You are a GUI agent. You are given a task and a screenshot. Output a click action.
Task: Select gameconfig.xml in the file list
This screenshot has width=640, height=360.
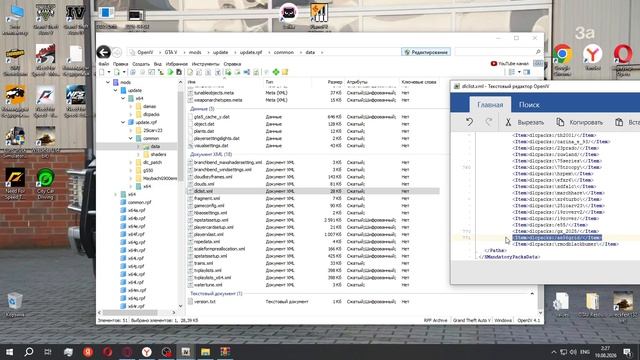tap(209, 206)
